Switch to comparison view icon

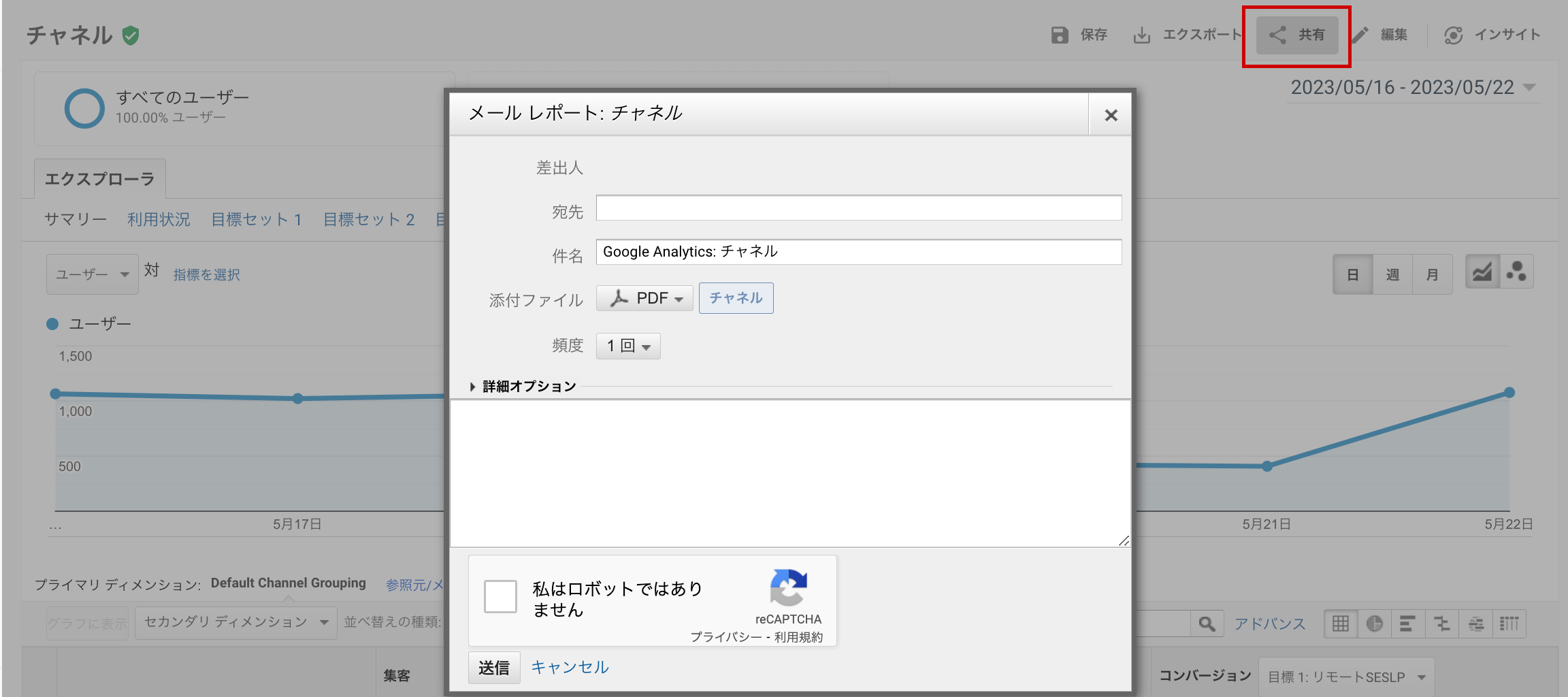tap(1442, 623)
